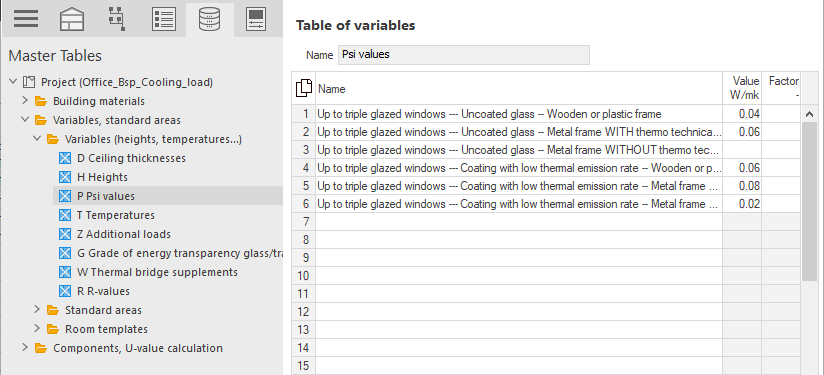Select T Temperatures table
Image resolution: width=824 pixels, height=375 pixels.
(x=116, y=215)
